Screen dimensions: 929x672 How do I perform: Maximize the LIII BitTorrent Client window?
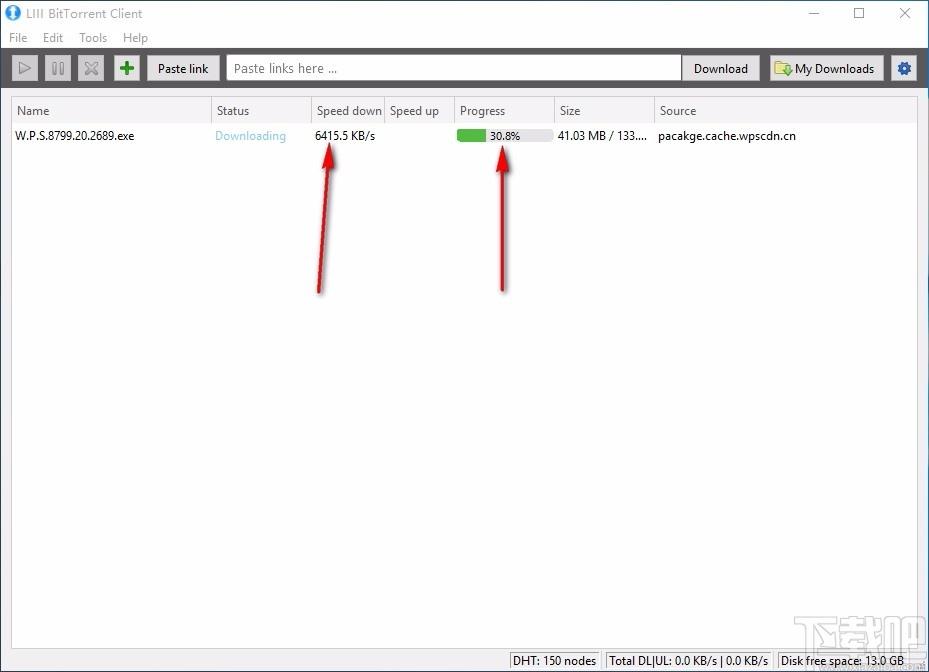click(859, 13)
